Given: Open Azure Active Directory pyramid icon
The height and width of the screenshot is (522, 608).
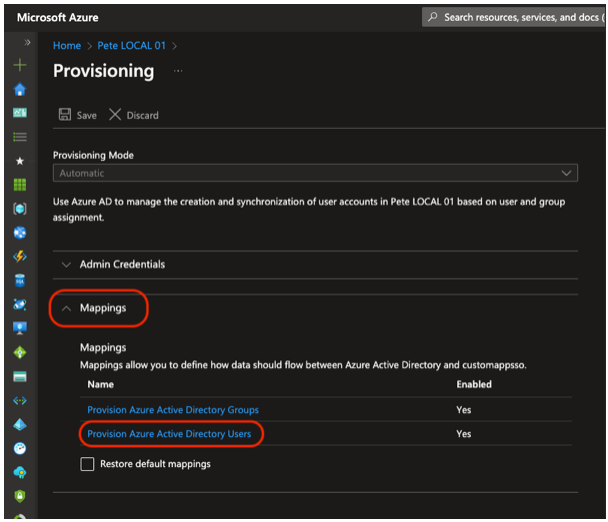Looking at the screenshot, I should coord(20,424).
